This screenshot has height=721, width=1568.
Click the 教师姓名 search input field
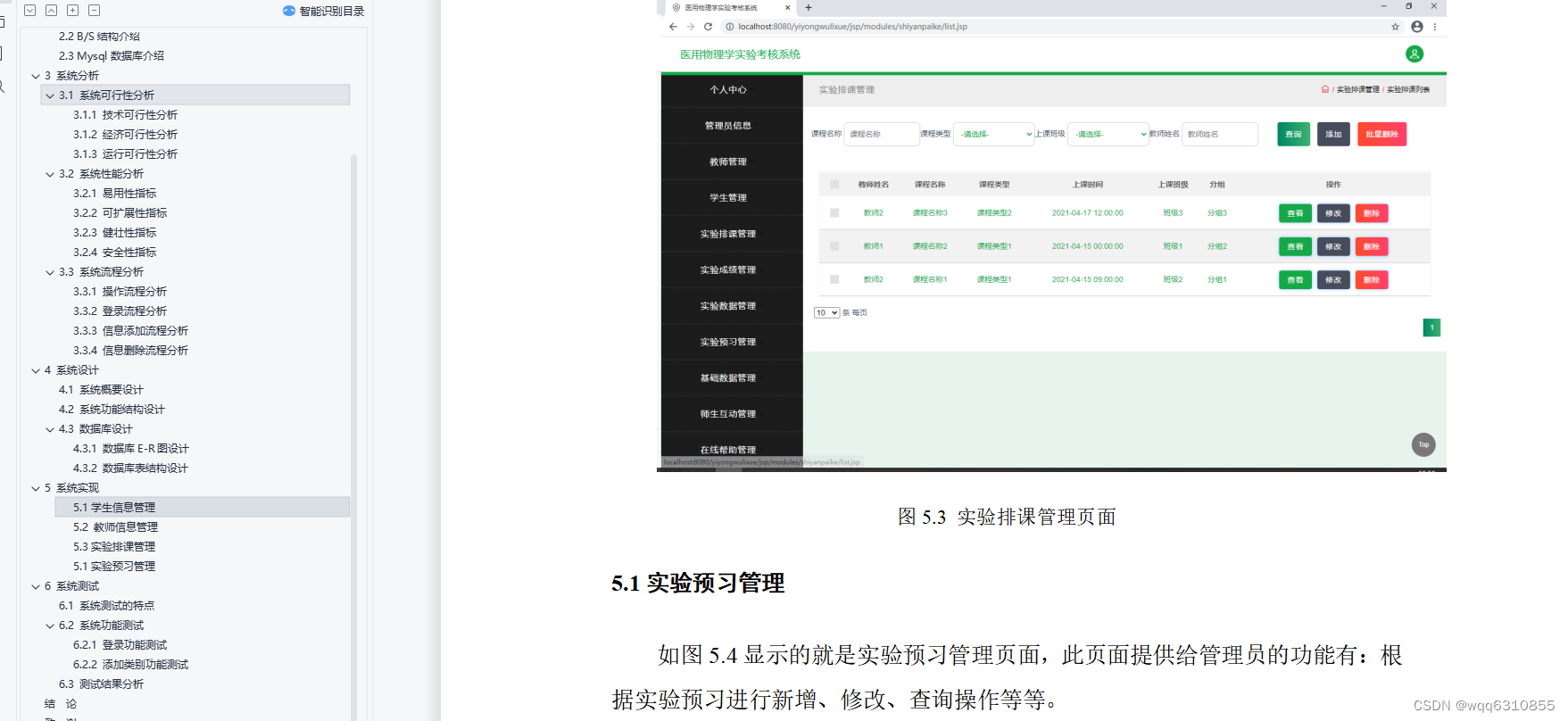click(x=1219, y=134)
